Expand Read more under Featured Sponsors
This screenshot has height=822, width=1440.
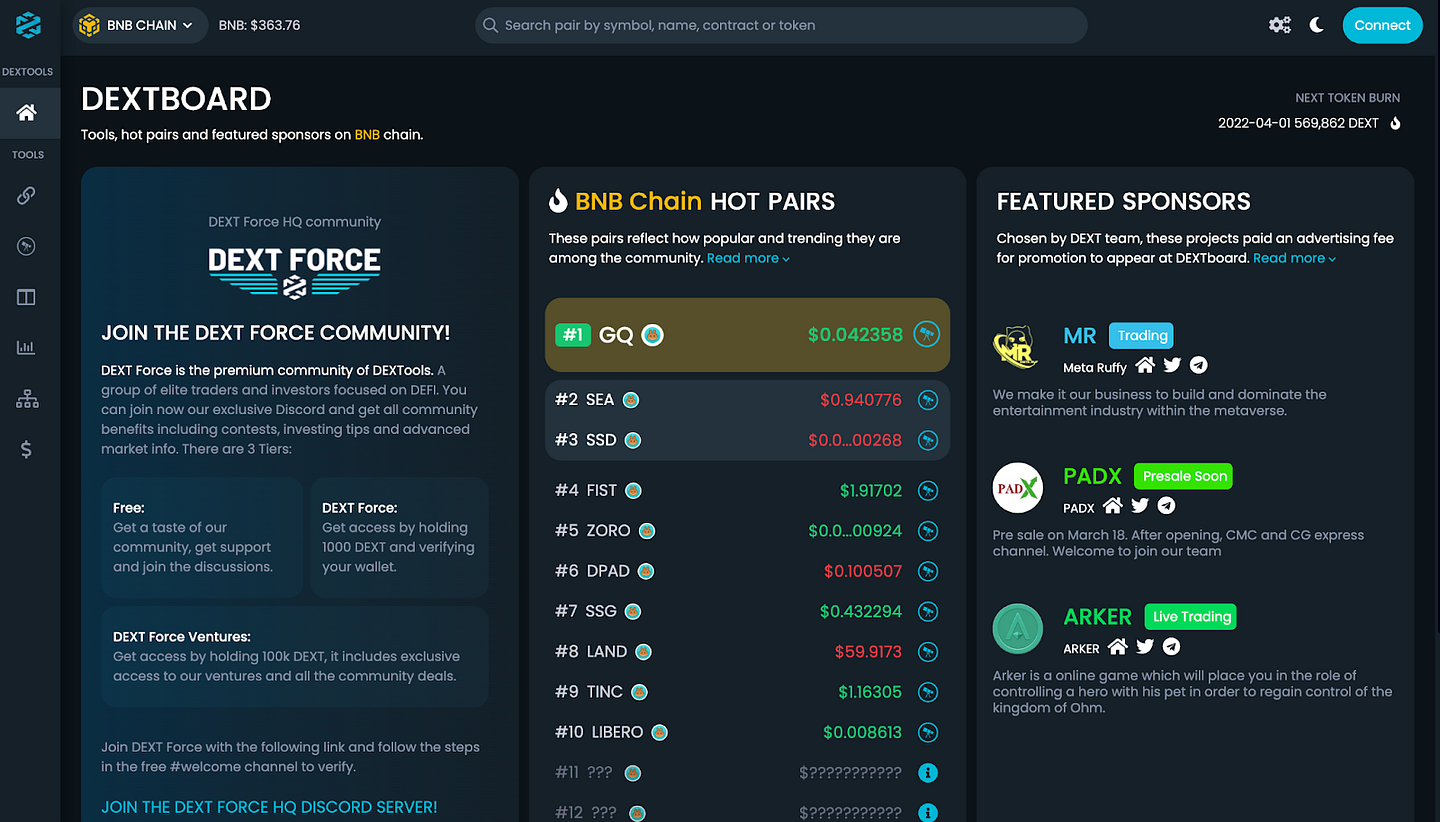[x=1294, y=258]
